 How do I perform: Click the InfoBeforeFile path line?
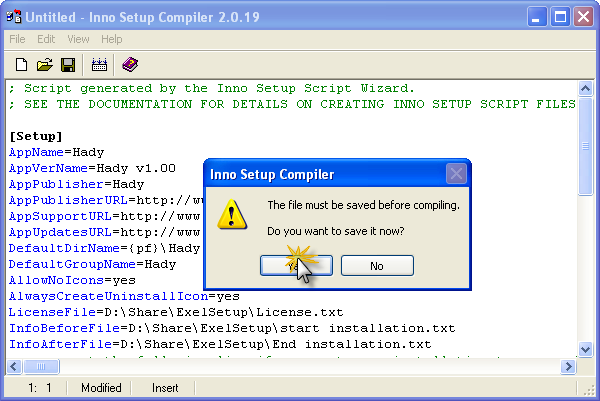pyautogui.click(x=232, y=329)
